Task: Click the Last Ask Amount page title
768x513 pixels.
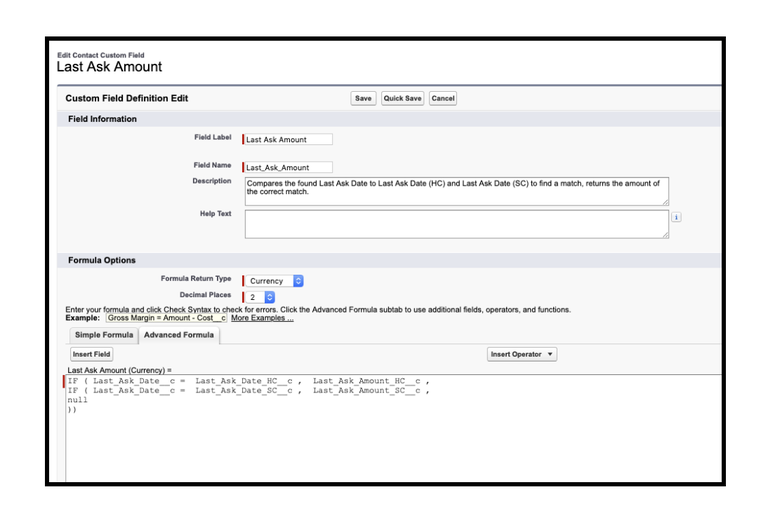Action: pos(109,67)
